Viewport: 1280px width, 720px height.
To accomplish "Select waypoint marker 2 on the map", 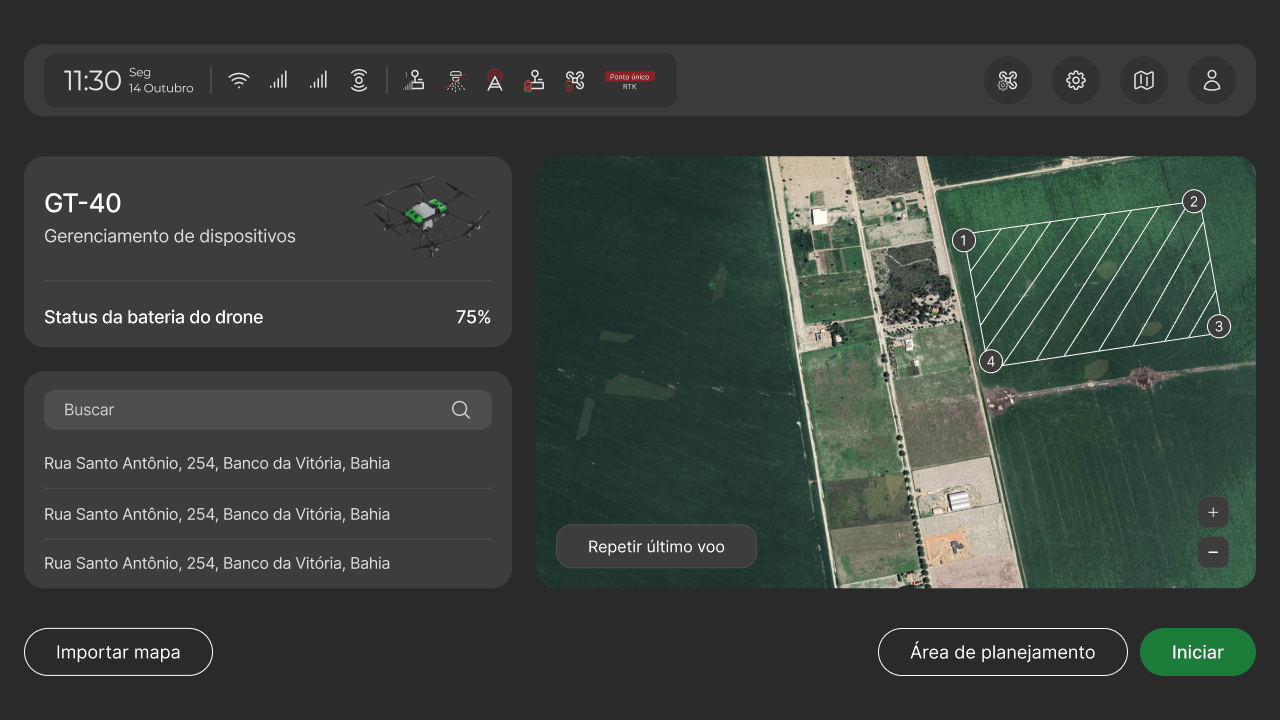I will point(1193,202).
